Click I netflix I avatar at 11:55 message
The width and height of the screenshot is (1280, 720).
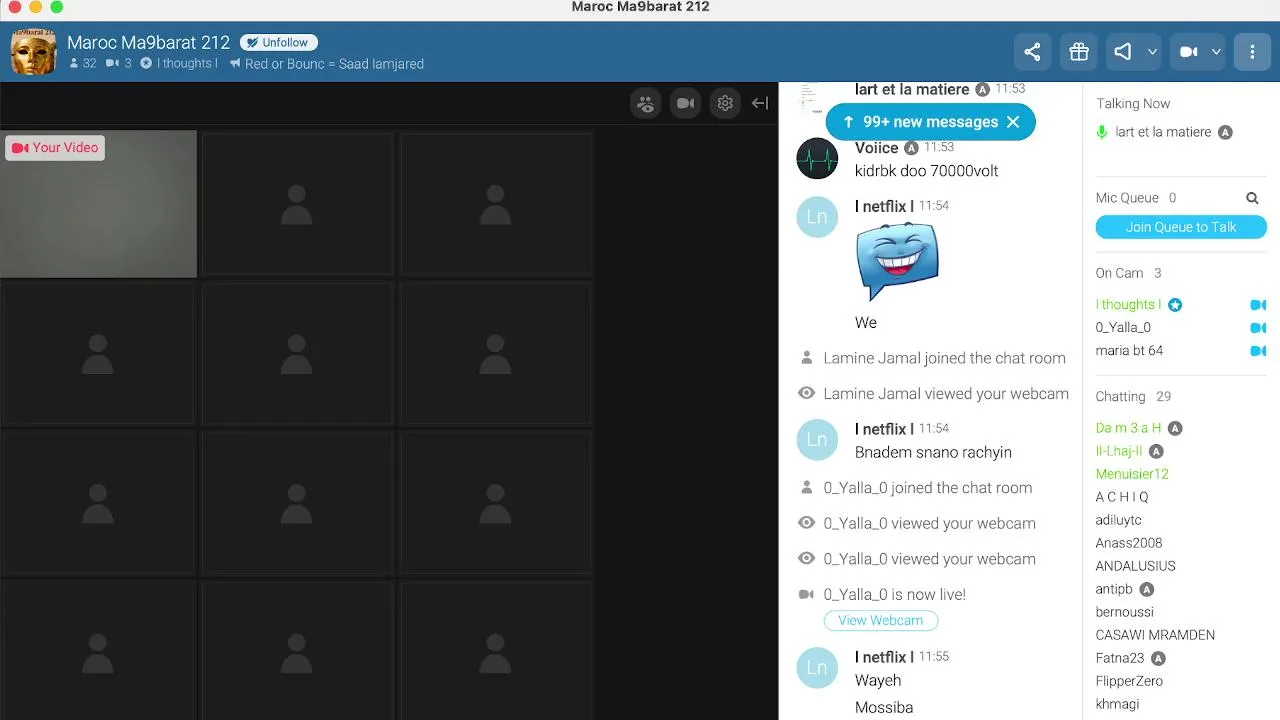(x=817, y=667)
